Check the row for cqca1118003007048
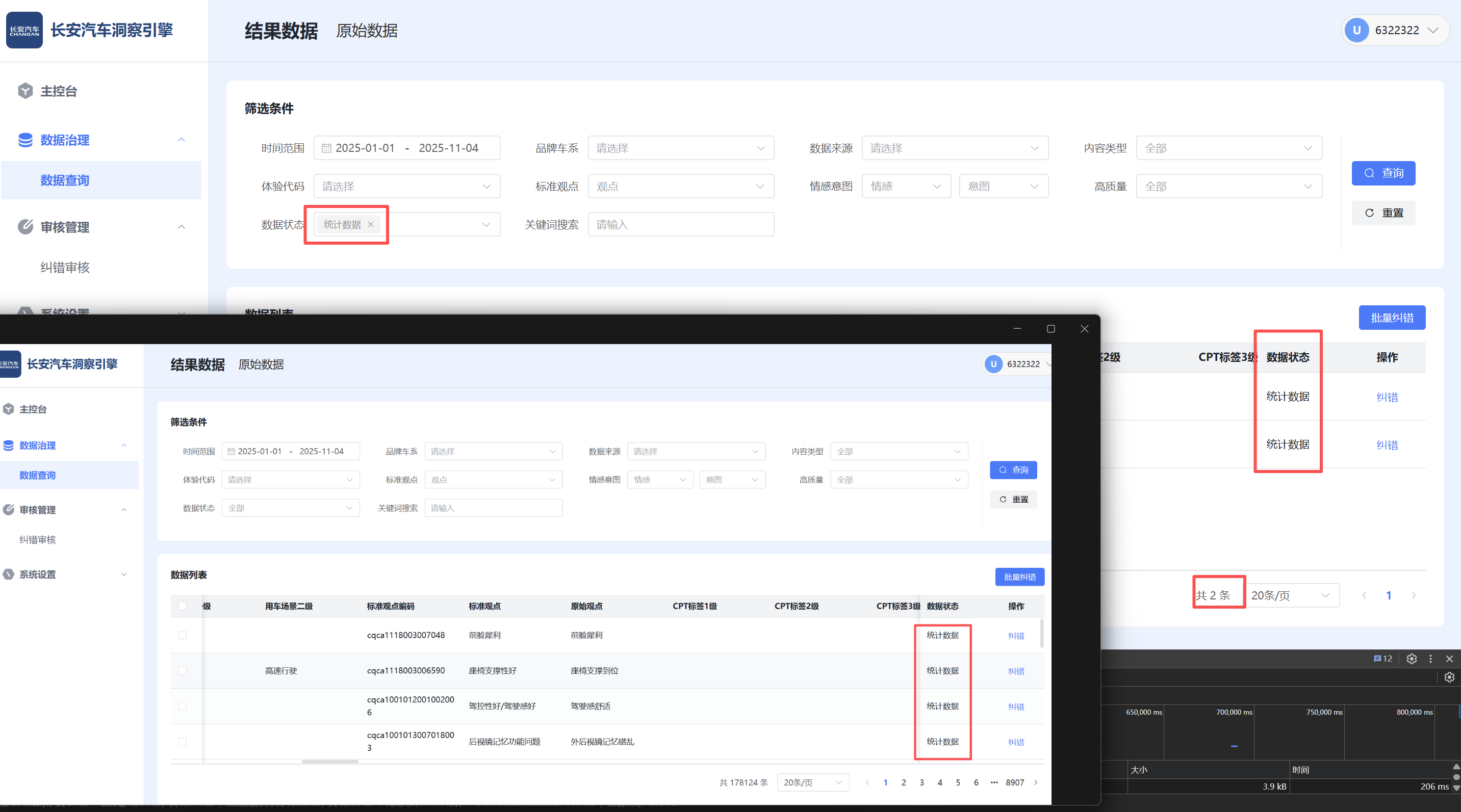Viewport: 1461px width, 812px height. point(183,635)
